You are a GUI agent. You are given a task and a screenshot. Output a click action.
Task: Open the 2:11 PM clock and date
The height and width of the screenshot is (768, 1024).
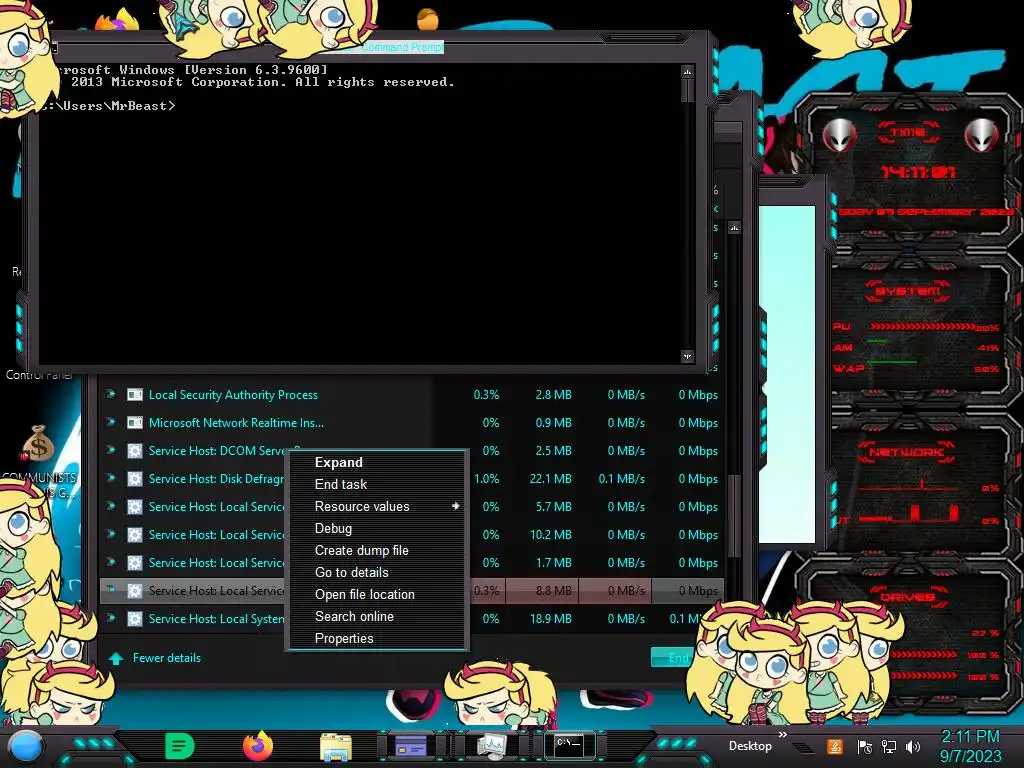pyautogui.click(x=970, y=746)
